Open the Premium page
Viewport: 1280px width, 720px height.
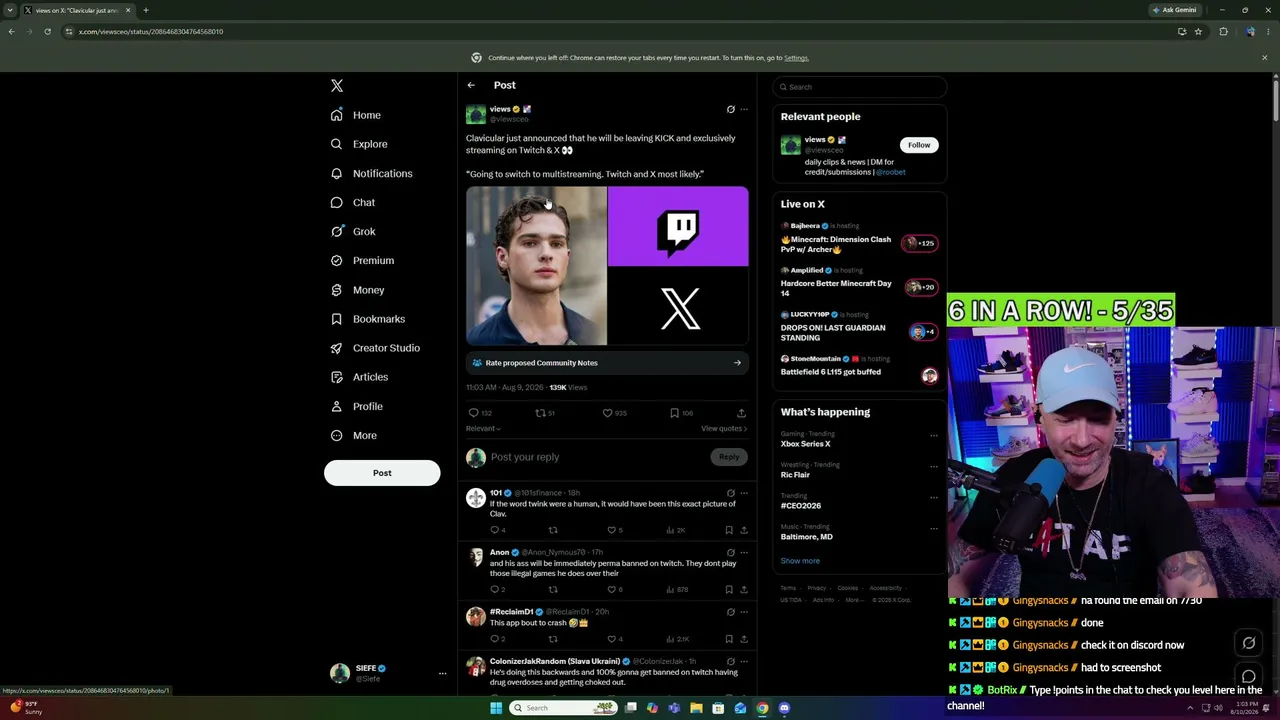coord(362,260)
